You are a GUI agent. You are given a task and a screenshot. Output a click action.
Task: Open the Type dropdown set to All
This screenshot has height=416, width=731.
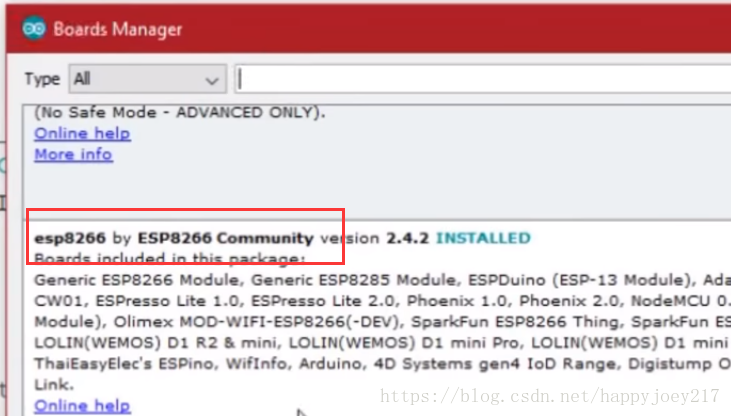click(148, 79)
